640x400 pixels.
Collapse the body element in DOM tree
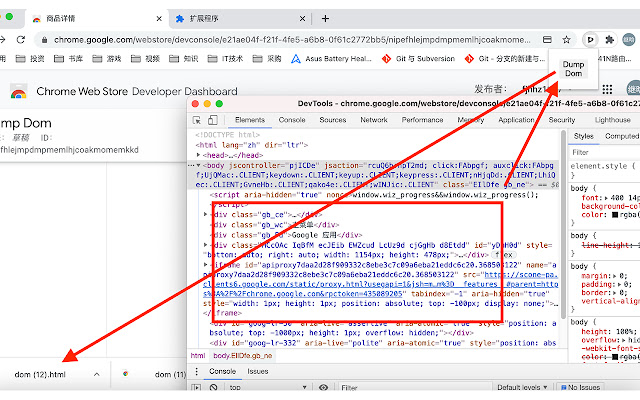click(x=199, y=165)
